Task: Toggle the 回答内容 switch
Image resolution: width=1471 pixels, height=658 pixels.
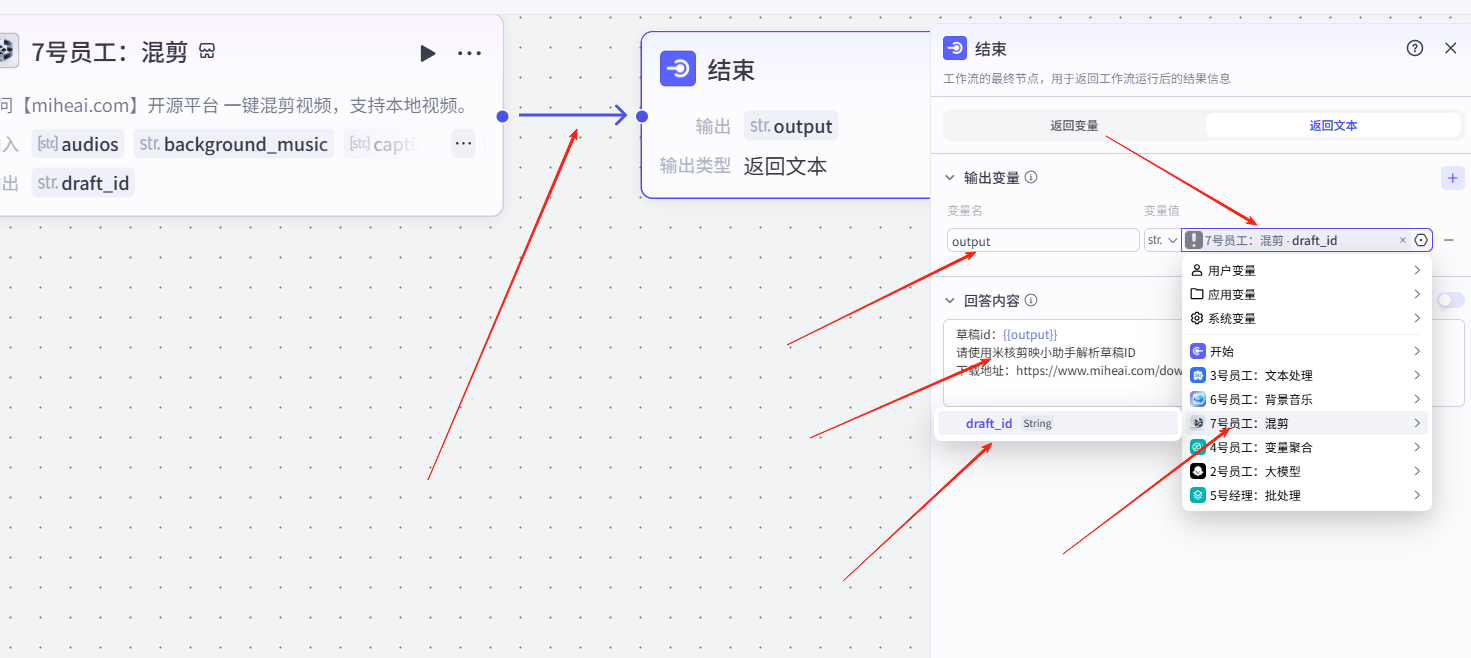Action: [1449, 300]
